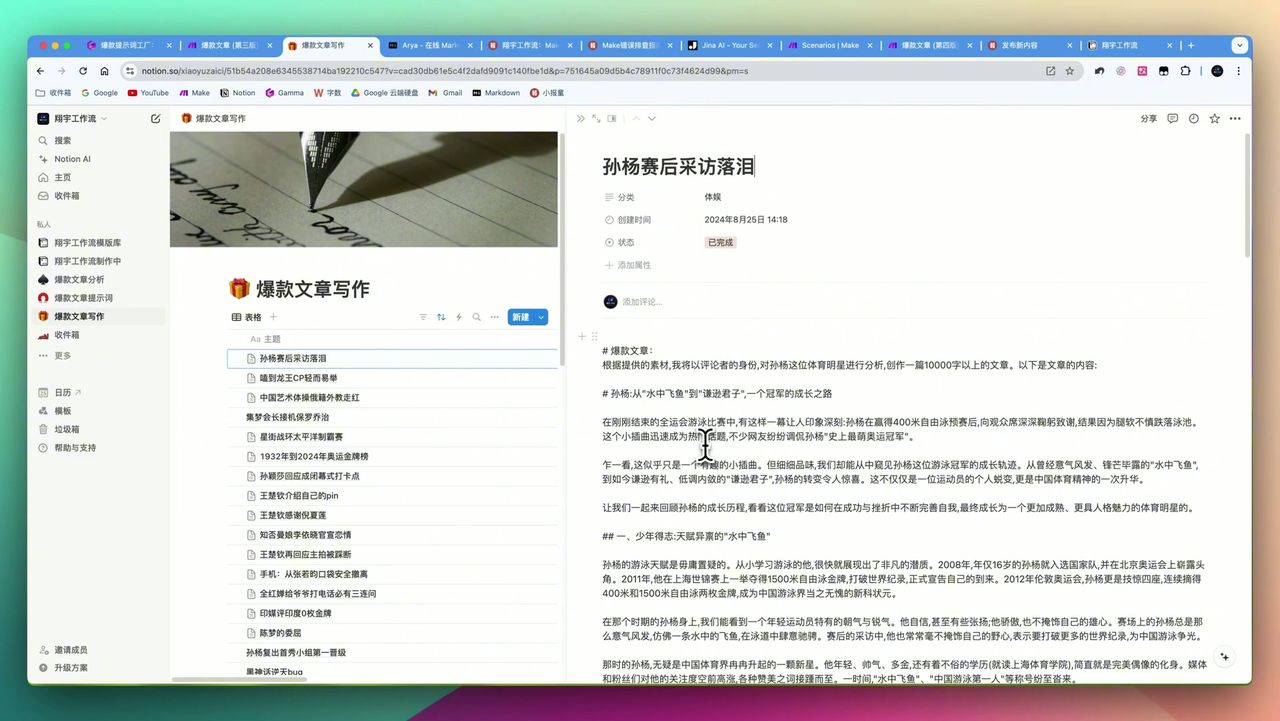Expand the 日历 sidebar item

tap(76, 392)
